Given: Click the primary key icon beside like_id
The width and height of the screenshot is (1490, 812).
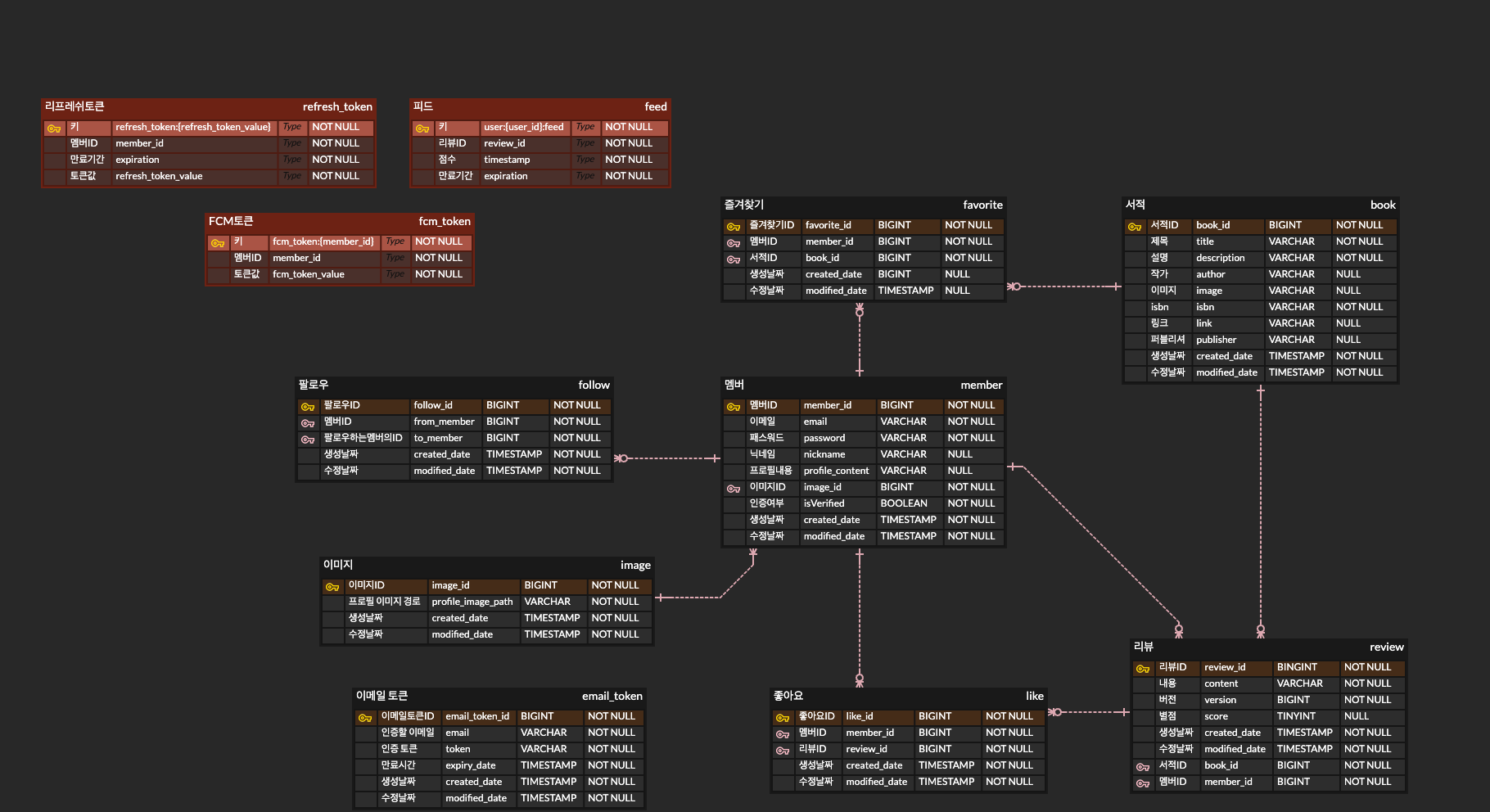Looking at the screenshot, I should [783, 717].
